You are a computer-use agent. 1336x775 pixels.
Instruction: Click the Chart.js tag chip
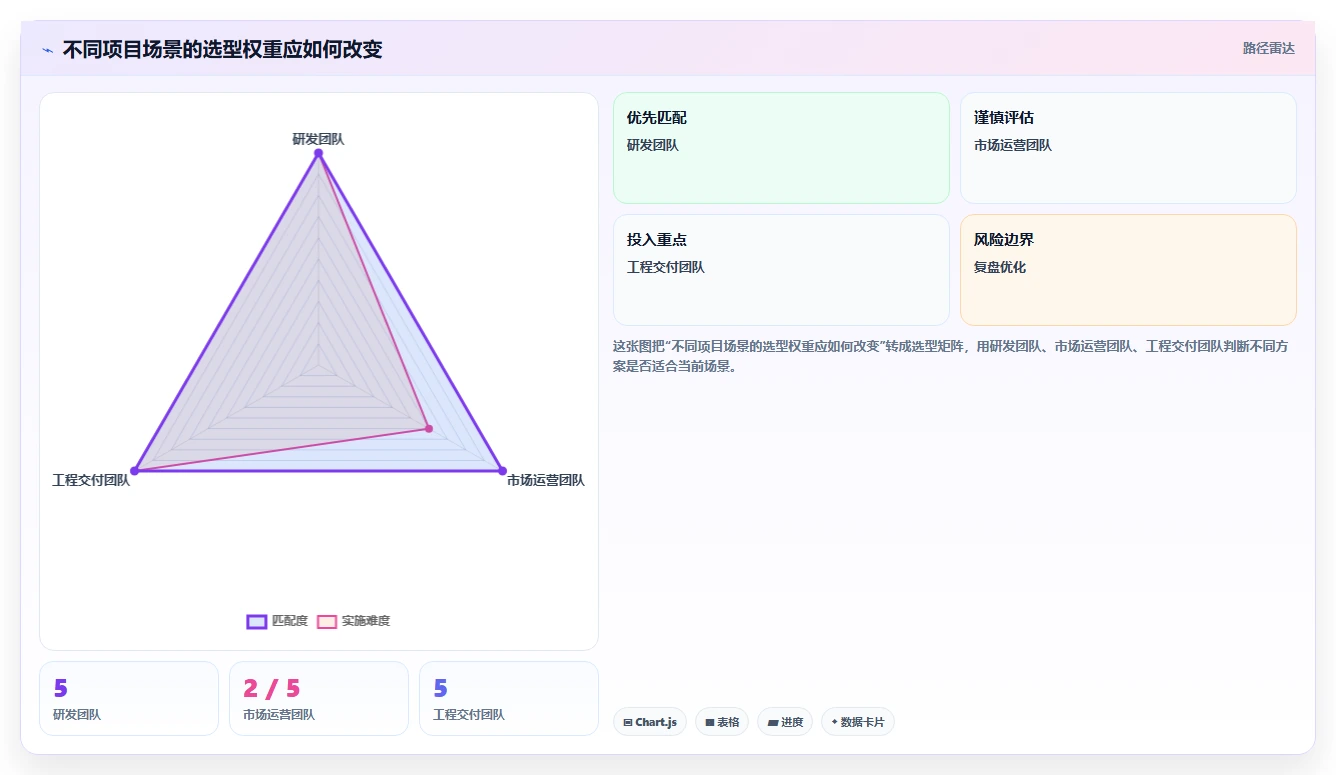click(x=650, y=722)
